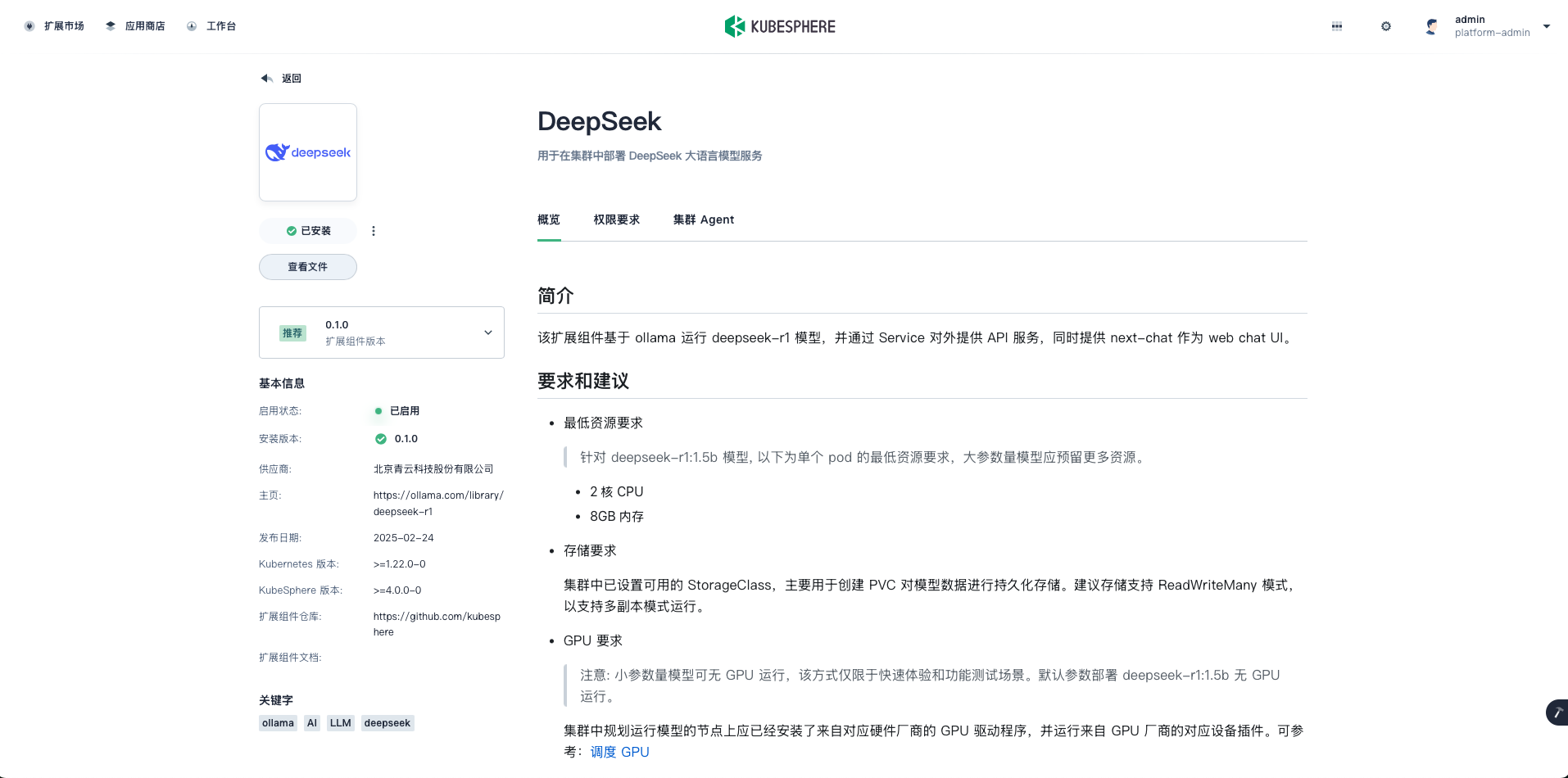Click the 2025-02-24 release date value
Screen dimensions: 1568x778
tap(404, 538)
